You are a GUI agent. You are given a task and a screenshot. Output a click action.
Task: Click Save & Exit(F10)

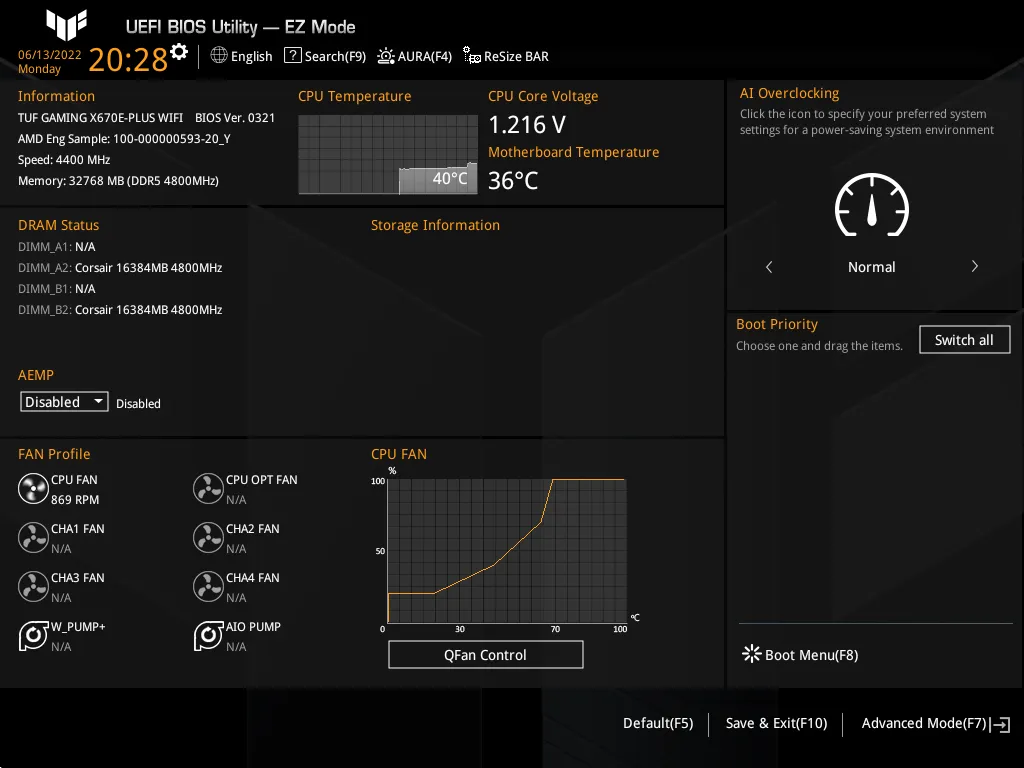(x=776, y=723)
